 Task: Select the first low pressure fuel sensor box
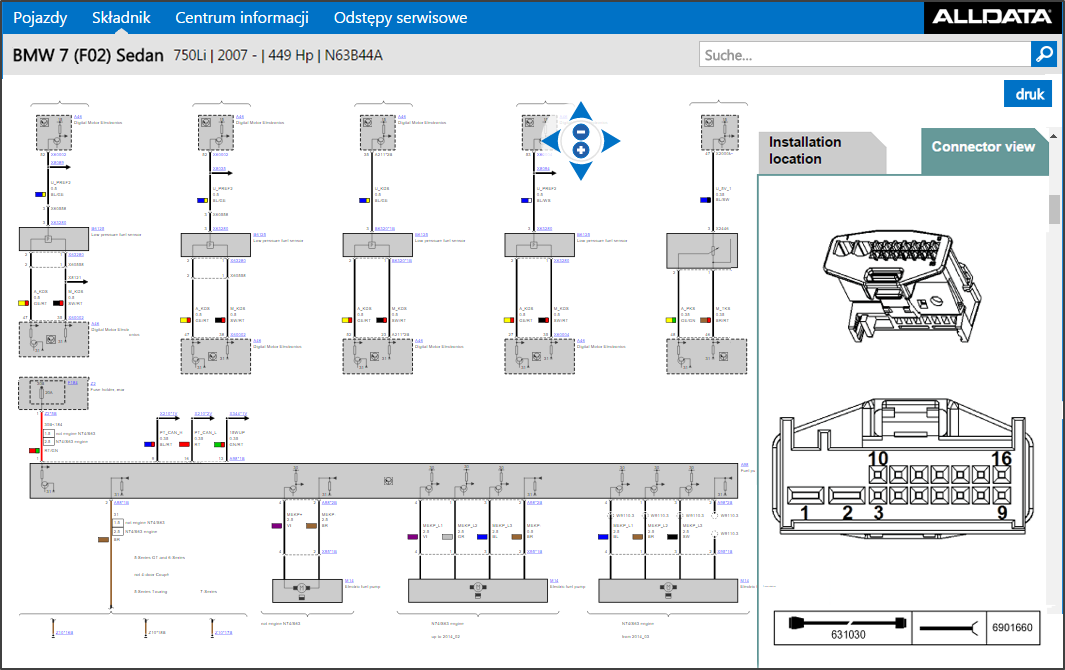click(x=54, y=239)
